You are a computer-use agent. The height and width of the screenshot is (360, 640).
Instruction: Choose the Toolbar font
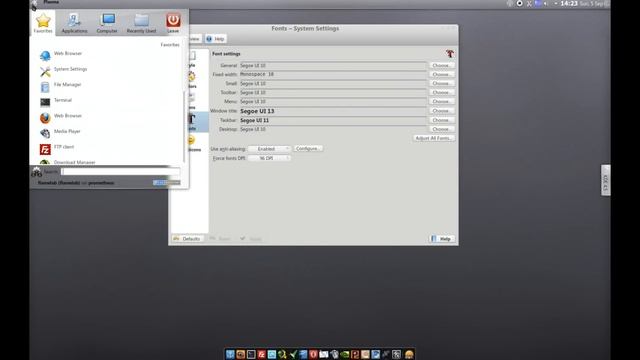441,92
